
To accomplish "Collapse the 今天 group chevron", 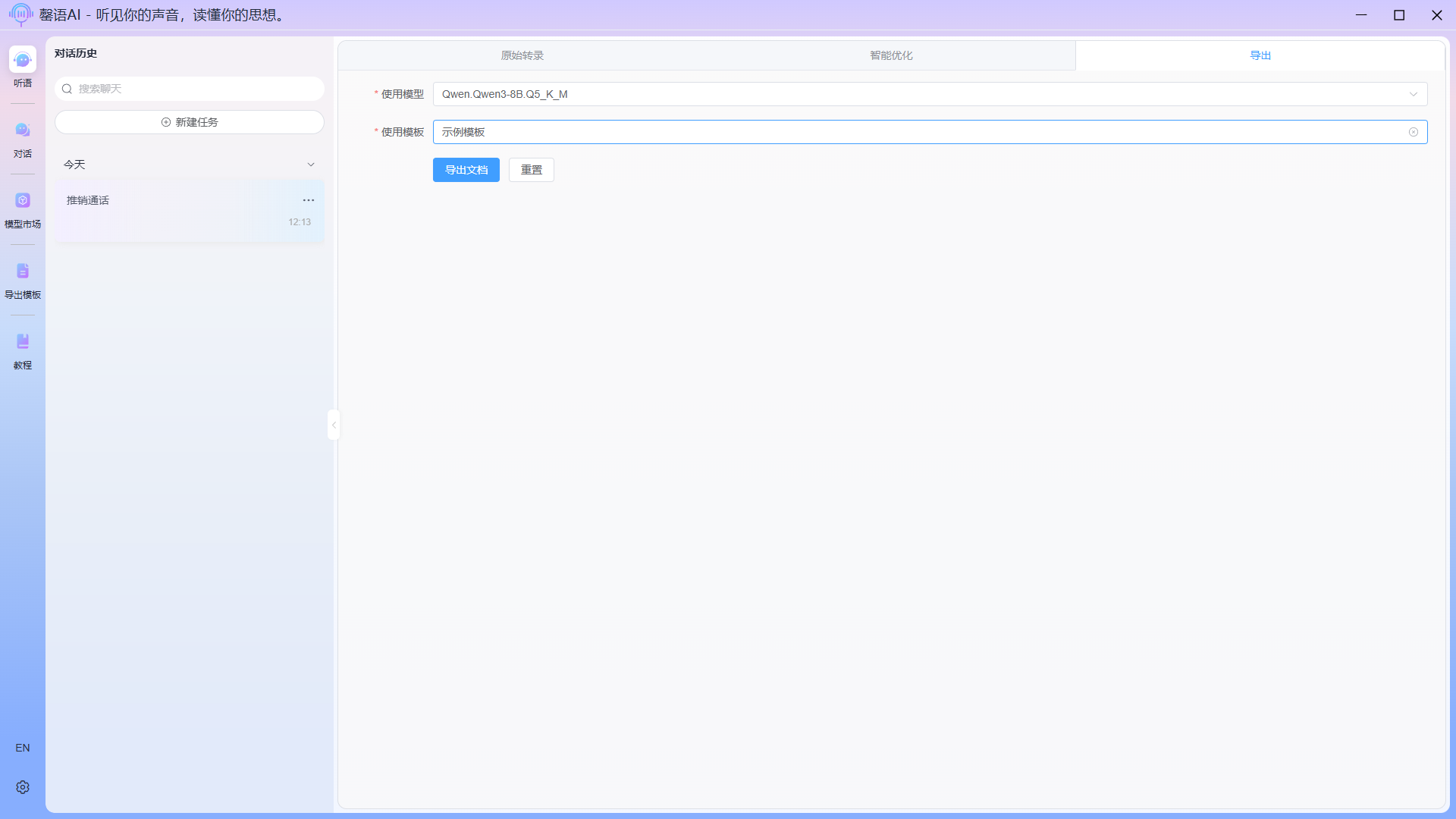I will point(311,165).
